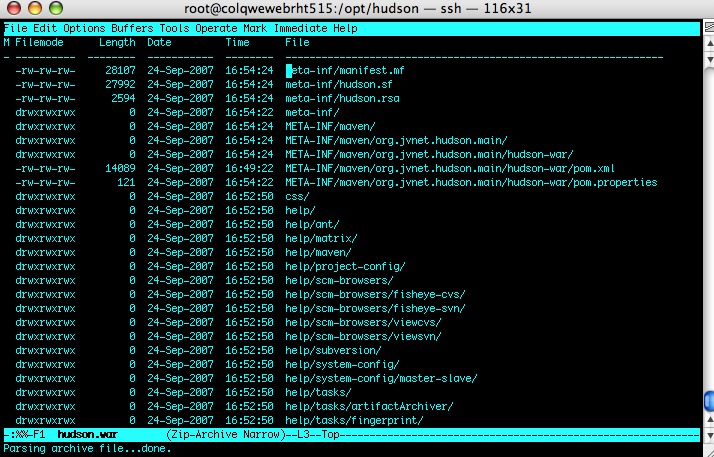Select the hudson-war/pom.xml entry

pyautogui.click(x=450, y=168)
